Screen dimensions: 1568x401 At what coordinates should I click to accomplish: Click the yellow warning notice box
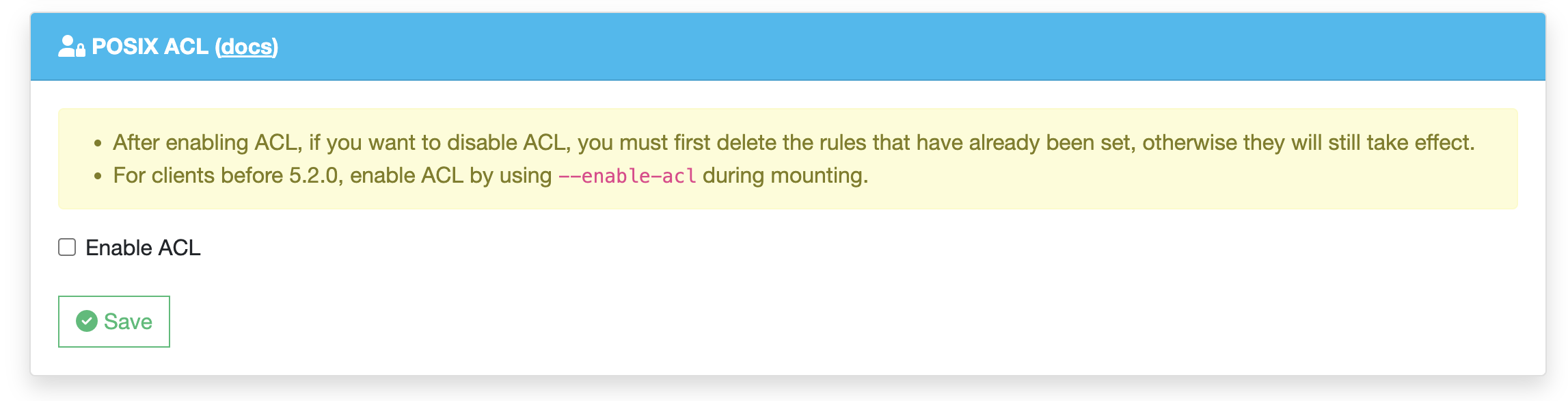(784, 157)
